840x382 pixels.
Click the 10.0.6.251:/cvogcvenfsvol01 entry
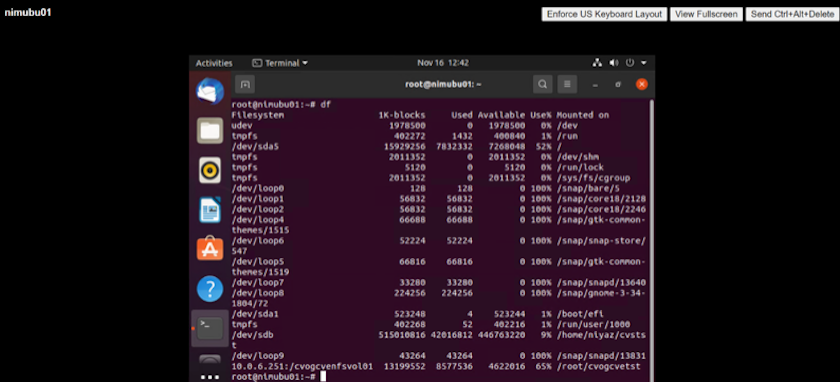pyautogui.click(x=302, y=366)
